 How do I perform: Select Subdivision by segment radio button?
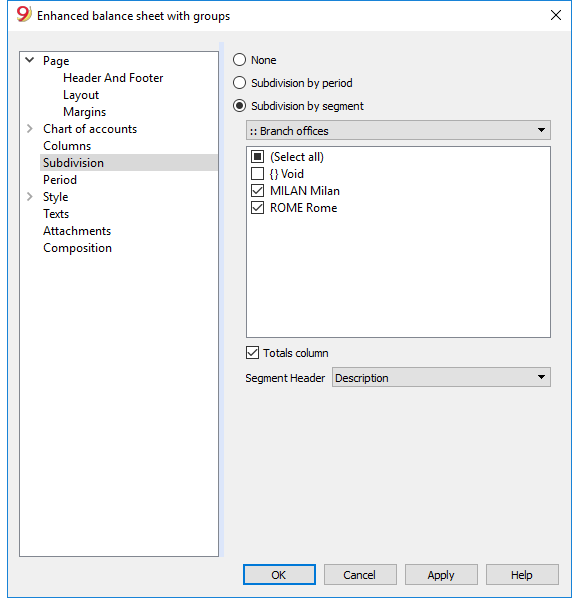coord(240,106)
